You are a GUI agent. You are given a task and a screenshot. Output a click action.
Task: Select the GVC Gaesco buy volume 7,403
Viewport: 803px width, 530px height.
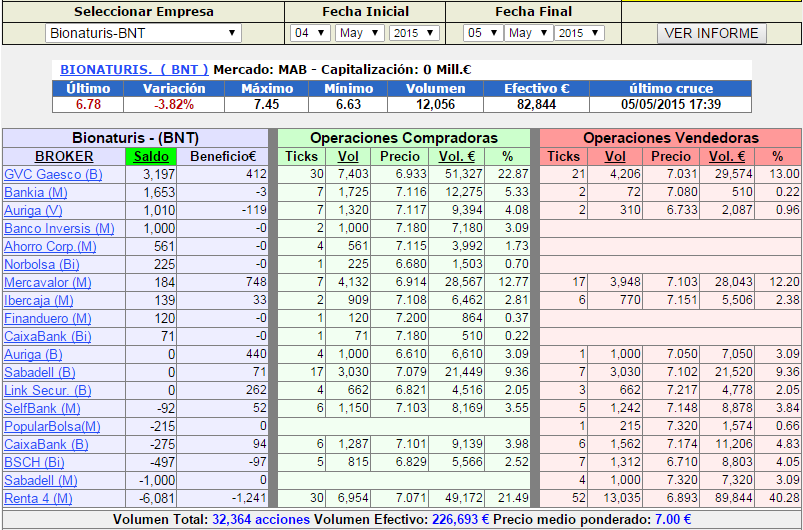tap(353, 175)
